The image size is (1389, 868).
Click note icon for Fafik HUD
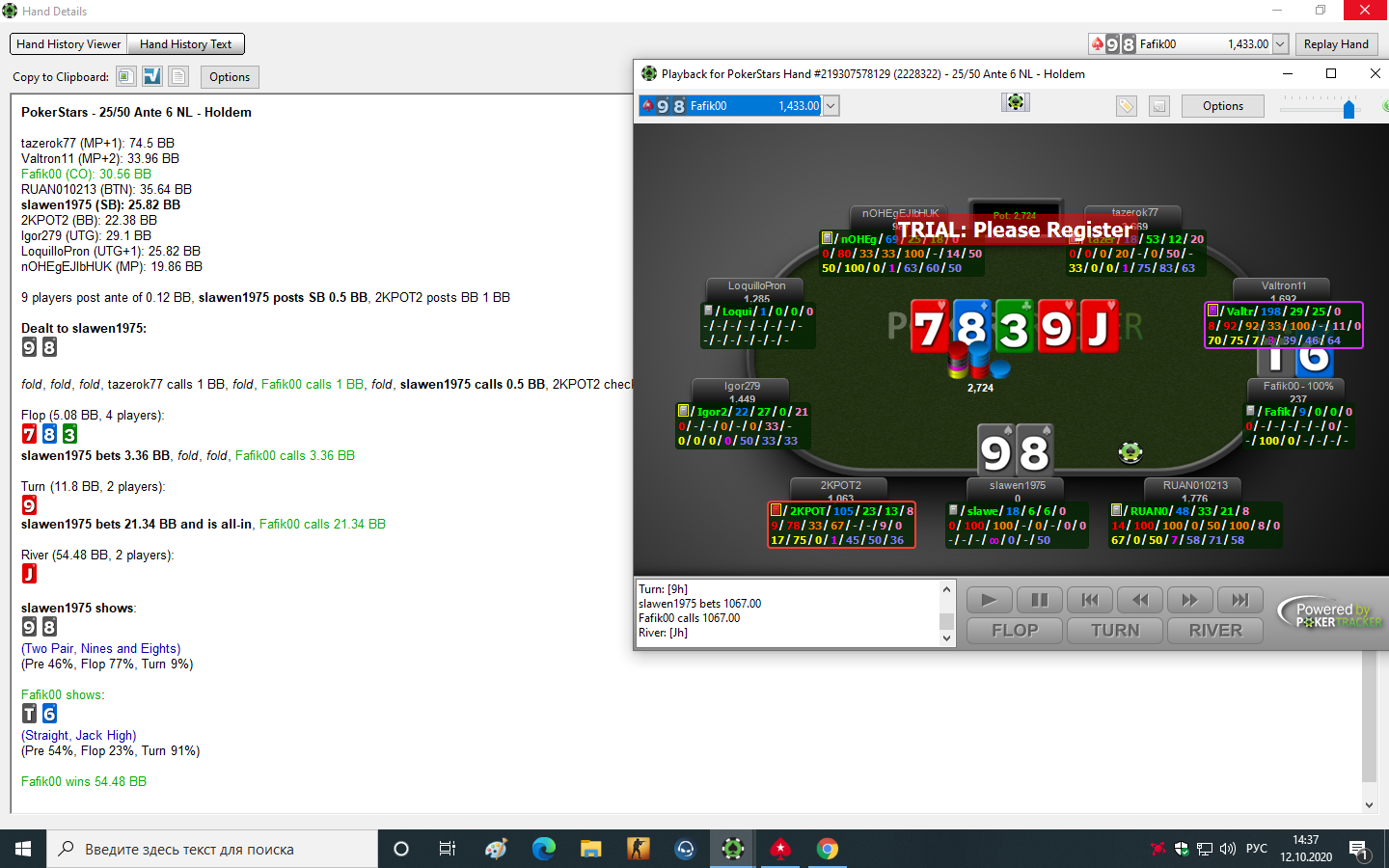tap(1250, 411)
